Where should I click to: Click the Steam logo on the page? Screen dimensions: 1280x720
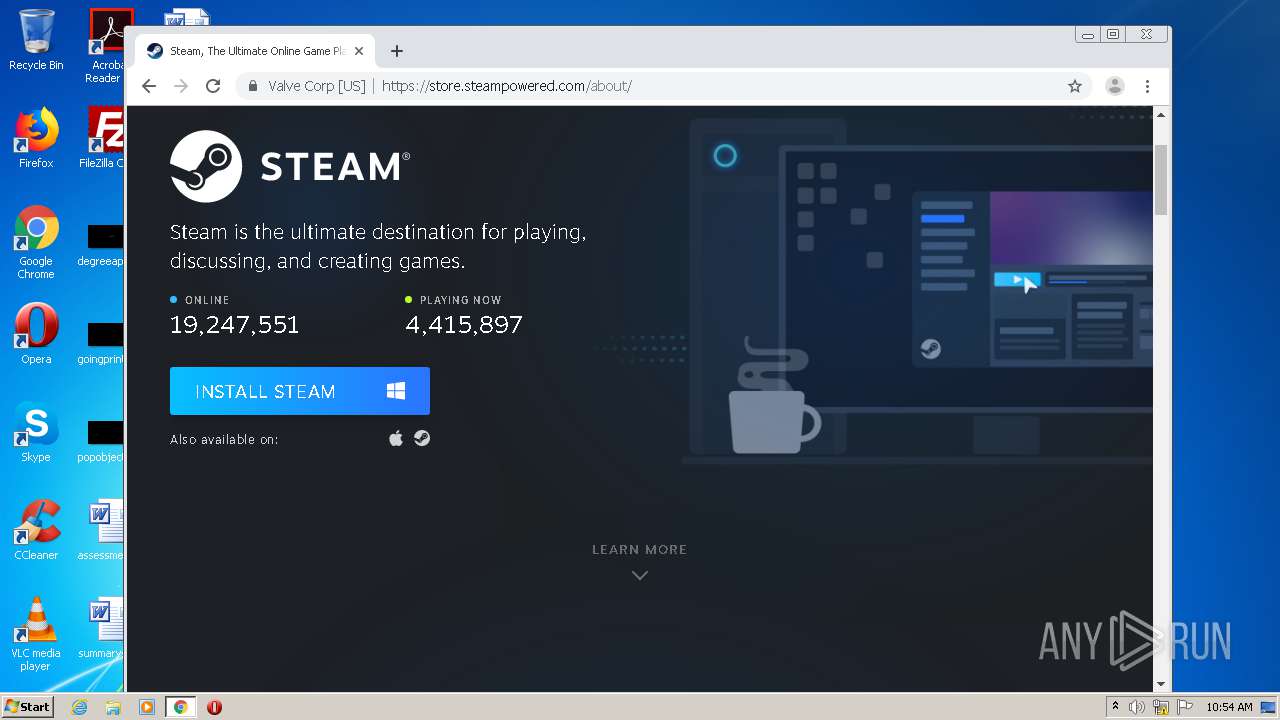point(290,166)
